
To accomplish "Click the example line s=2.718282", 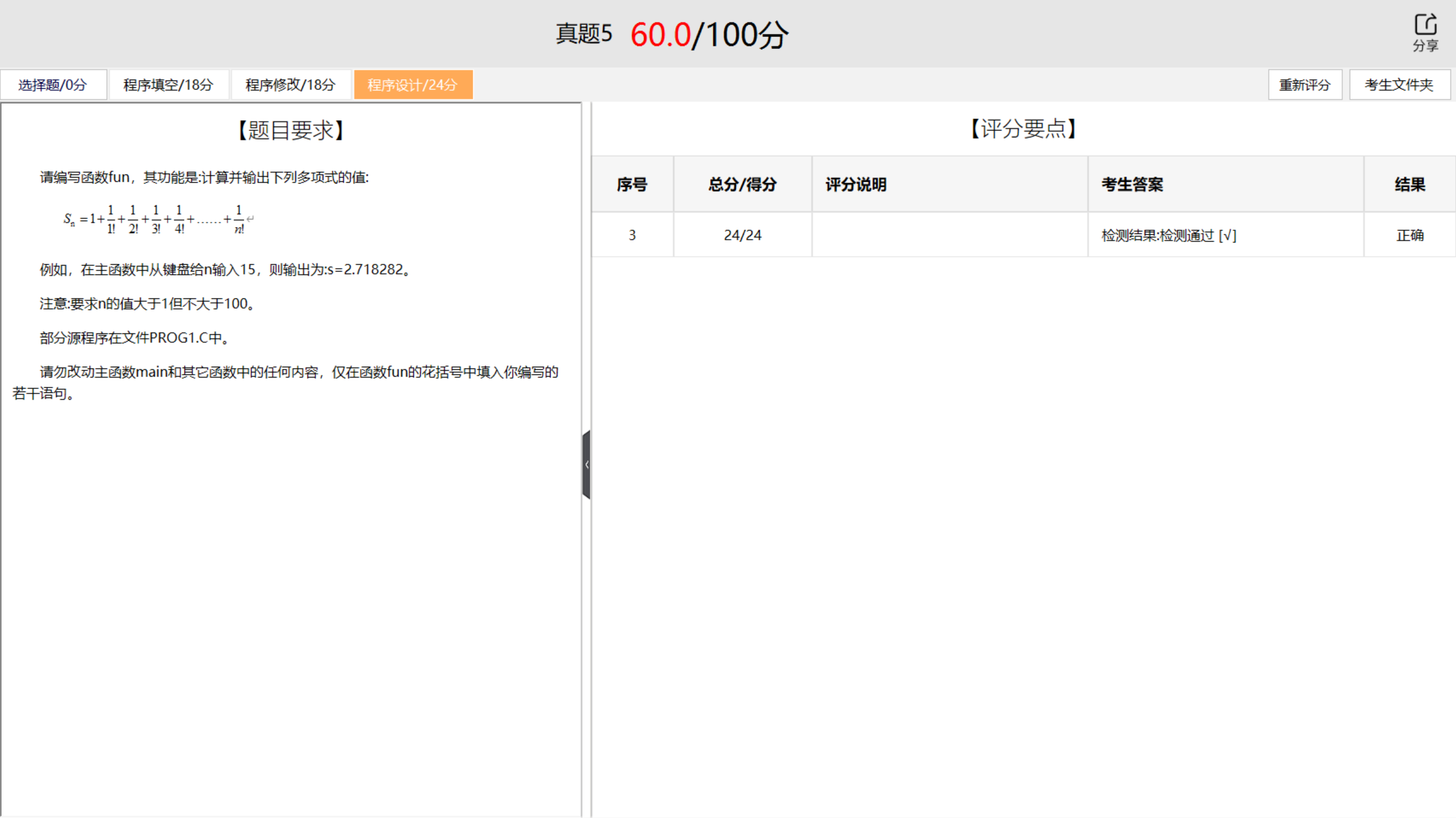I will click(x=225, y=269).
